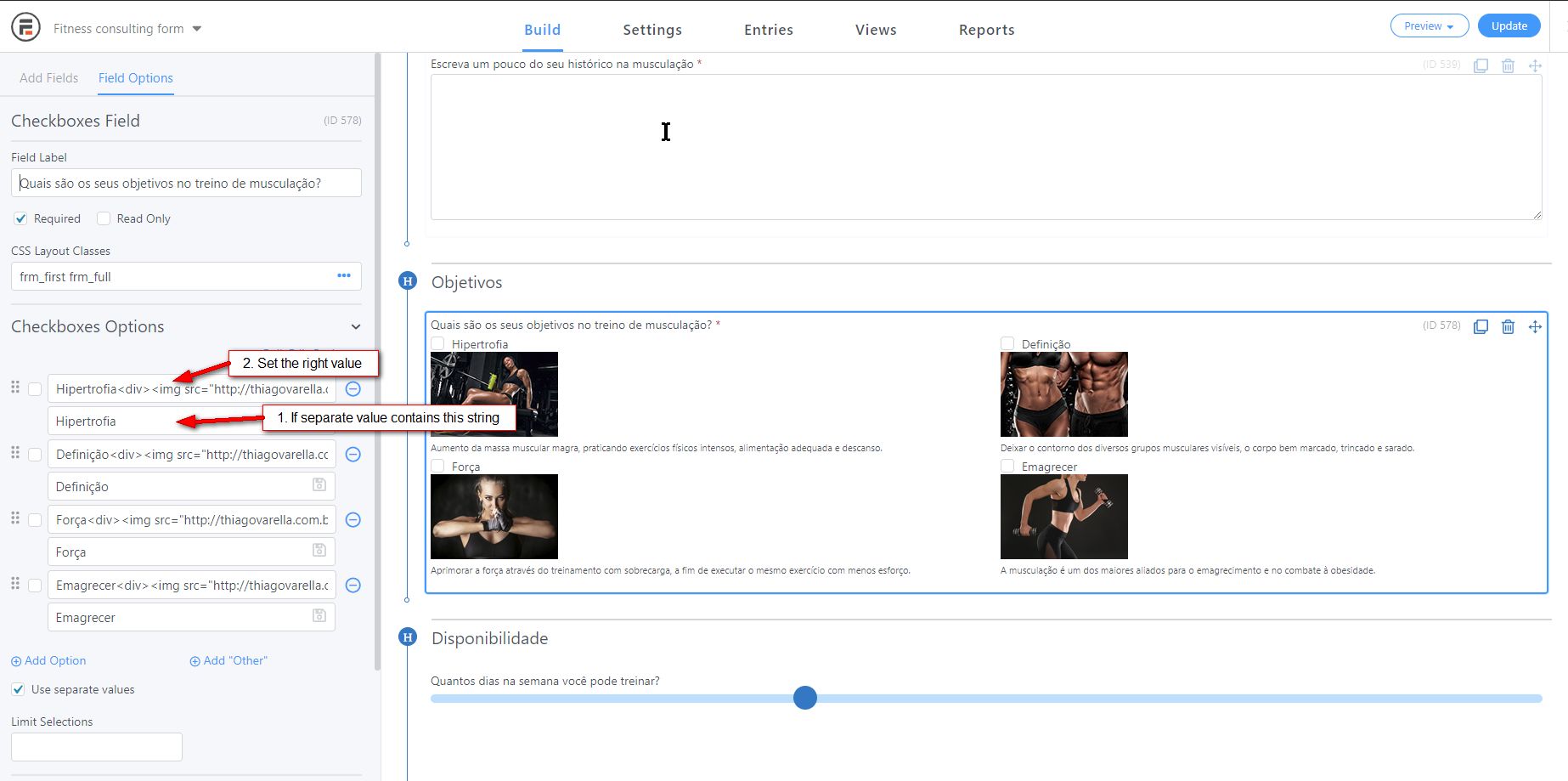Select the Field Options tab
Viewport: 1568px width, 781px height.
click(x=136, y=78)
